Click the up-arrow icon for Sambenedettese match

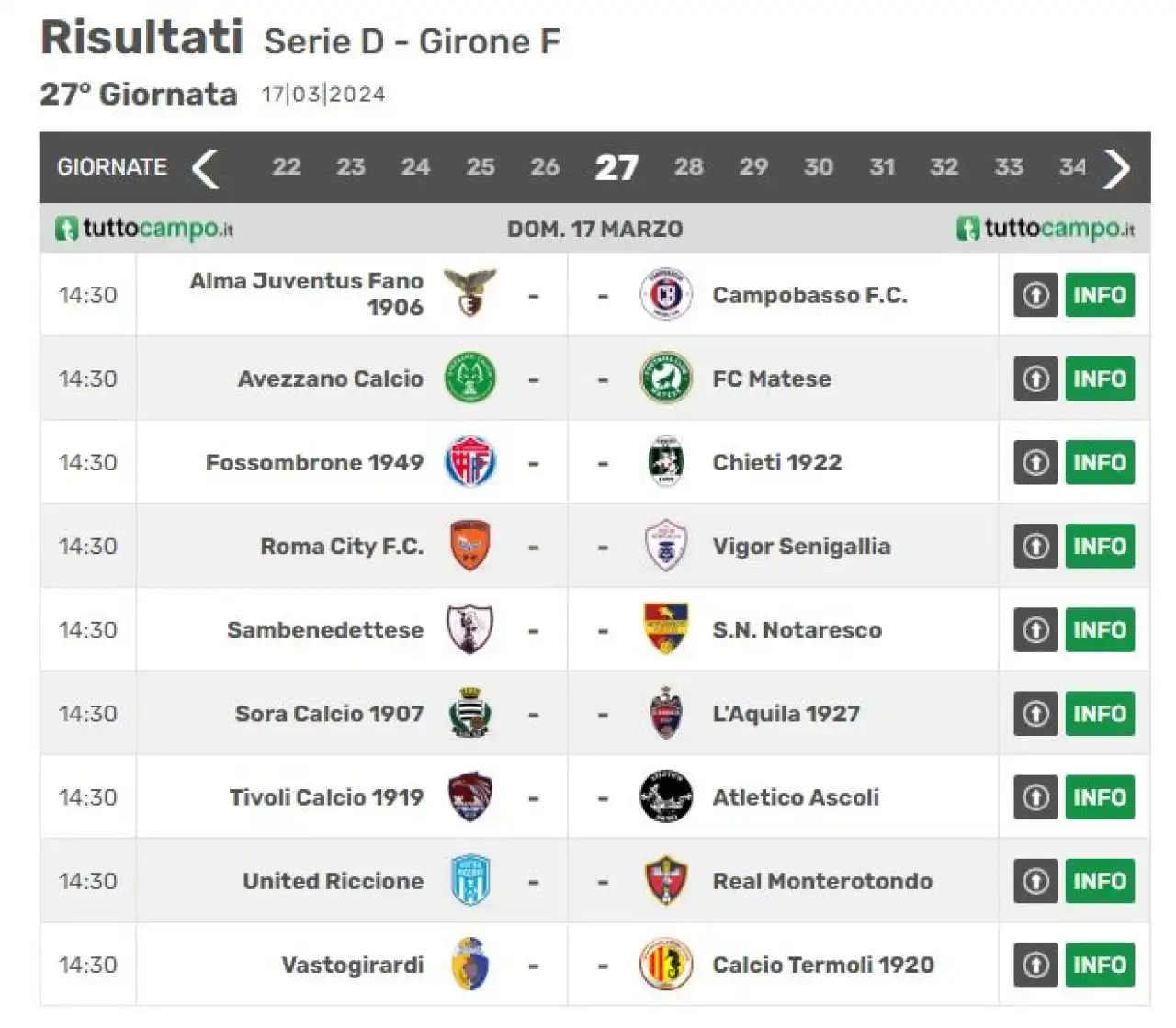point(1035,629)
